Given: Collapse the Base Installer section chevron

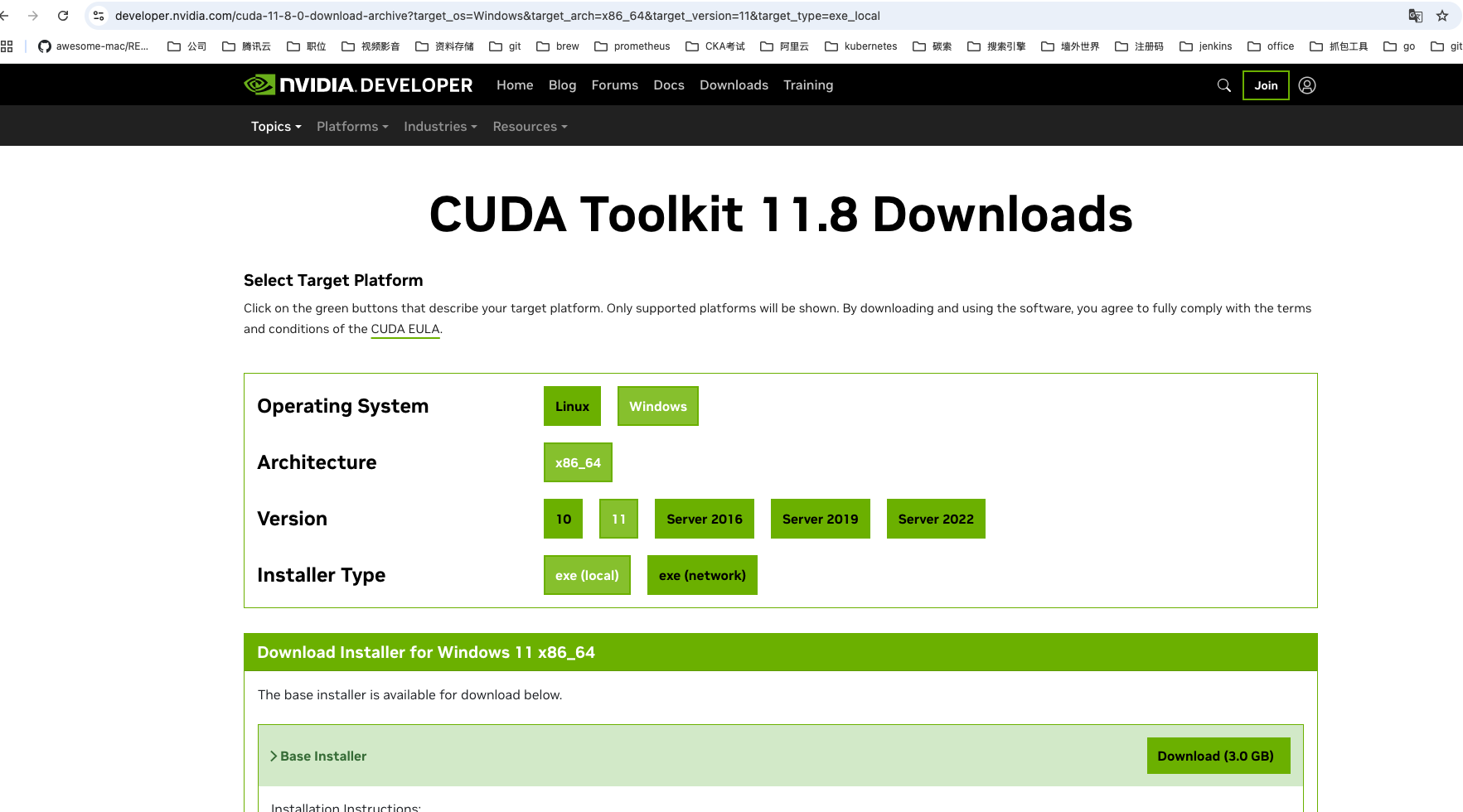Looking at the screenshot, I should pos(274,756).
